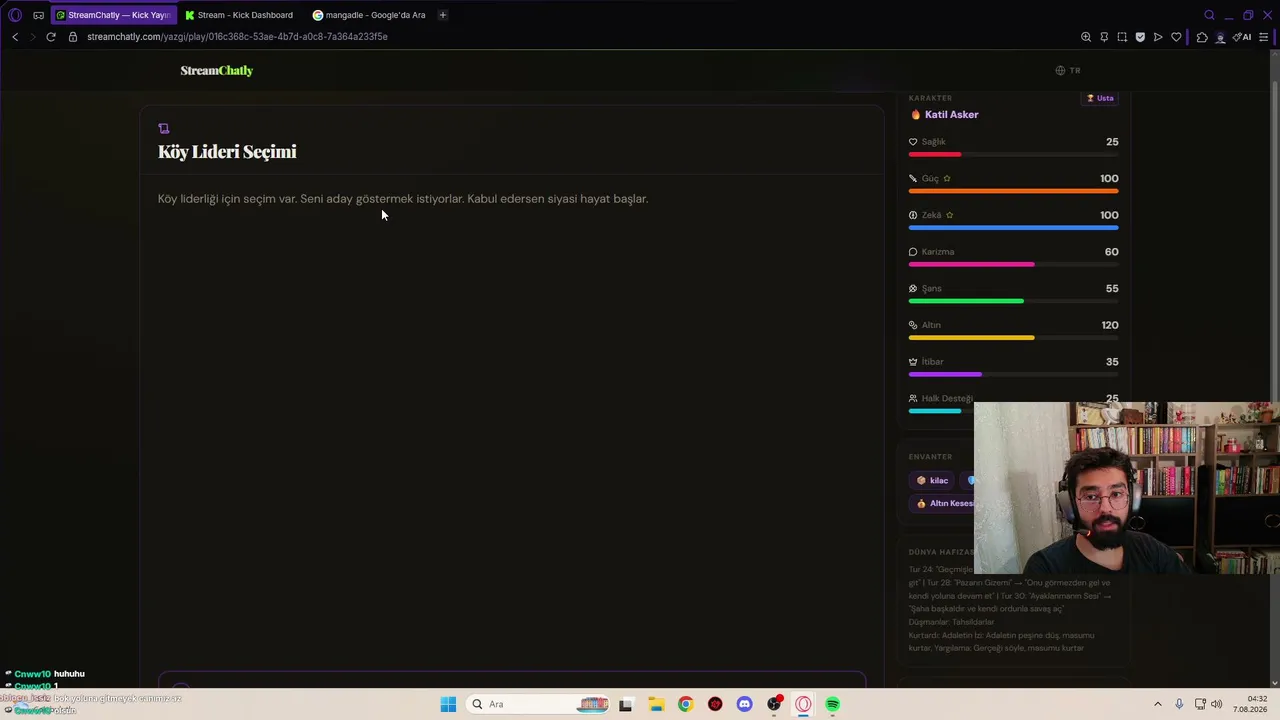Click the Altın coins icon
Viewport: 1280px width, 720px height.
click(x=913, y=325)
